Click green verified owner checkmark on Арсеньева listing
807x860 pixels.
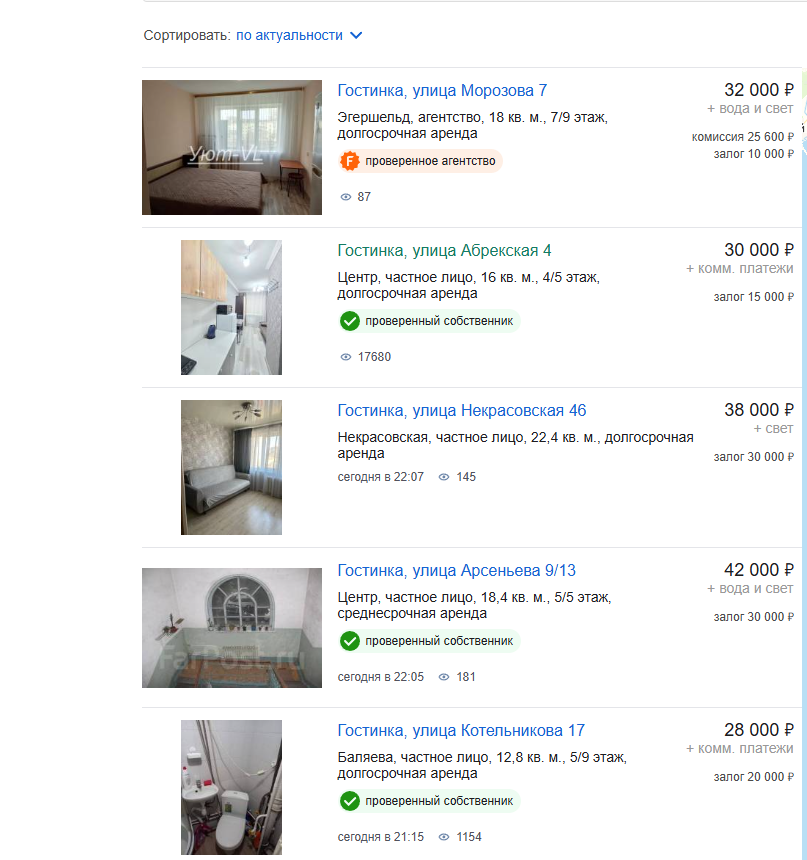[x=349, y=641]
